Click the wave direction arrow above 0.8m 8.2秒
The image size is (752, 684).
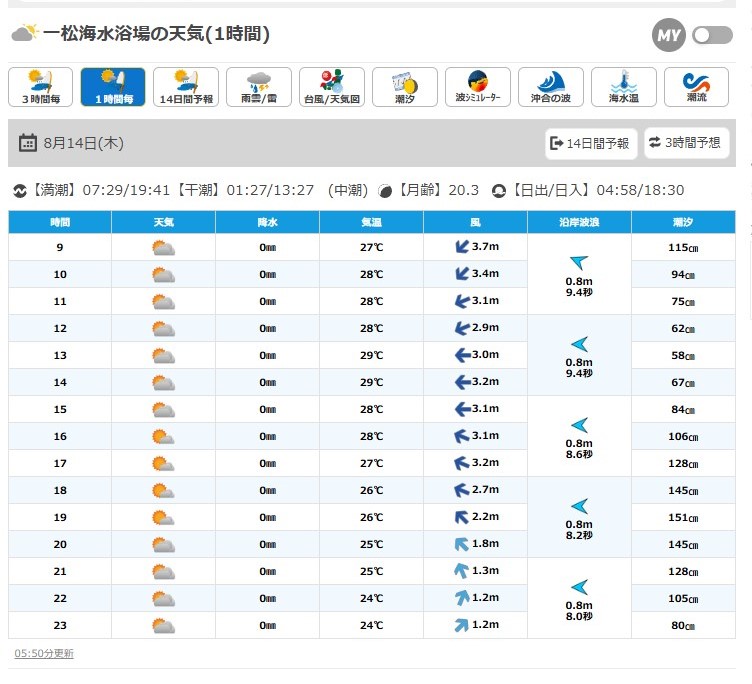click(x=579, y=506)
